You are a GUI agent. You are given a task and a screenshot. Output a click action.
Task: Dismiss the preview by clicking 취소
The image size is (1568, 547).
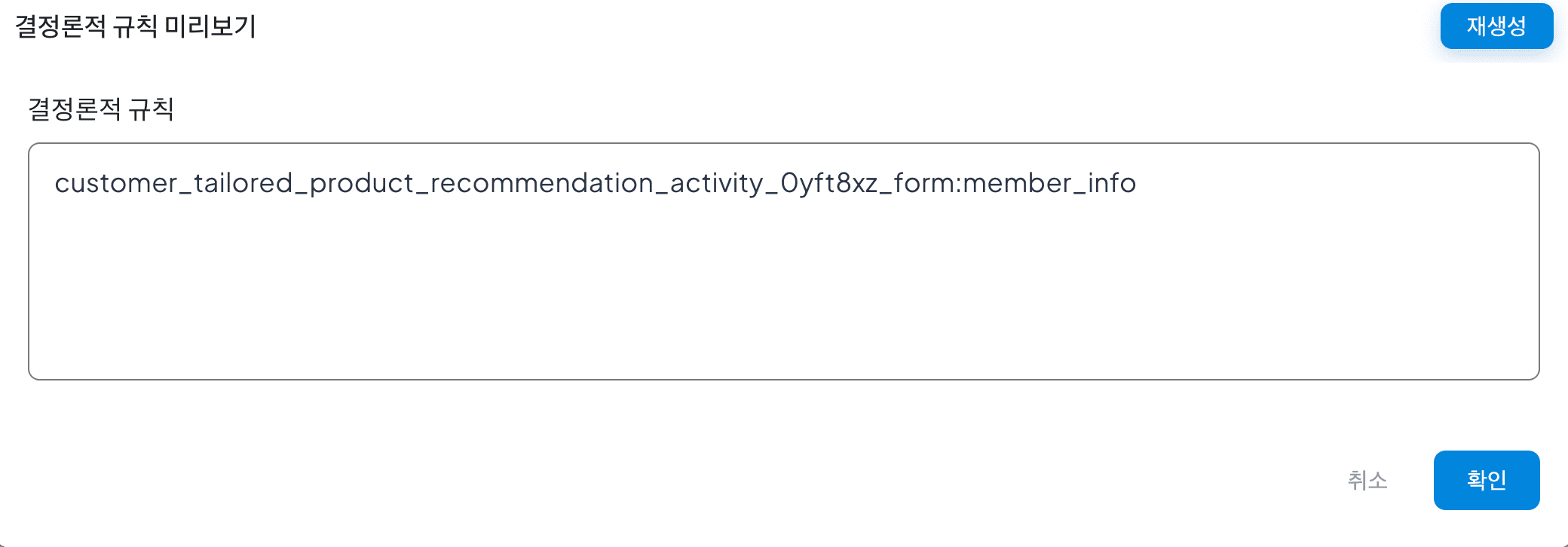click(x=1367, y=480)
